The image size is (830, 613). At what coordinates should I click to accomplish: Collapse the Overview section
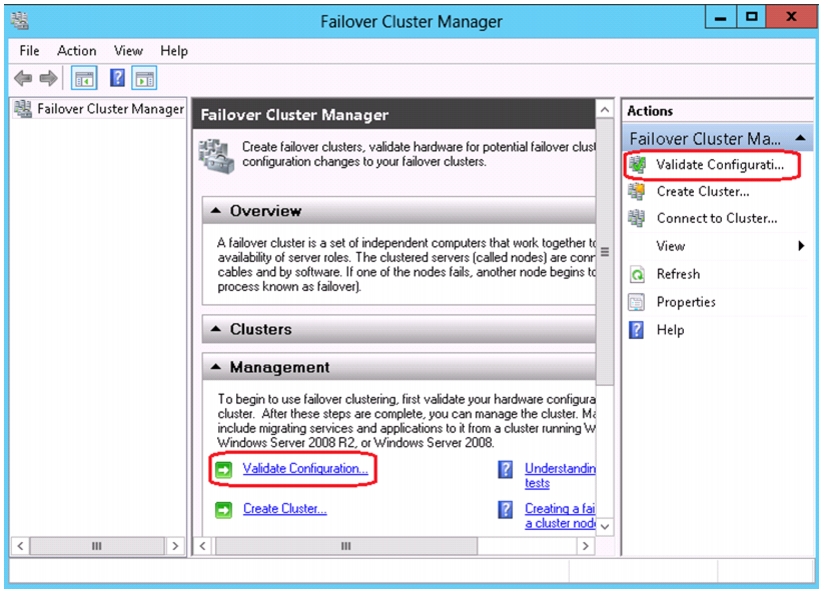(215, 211)
